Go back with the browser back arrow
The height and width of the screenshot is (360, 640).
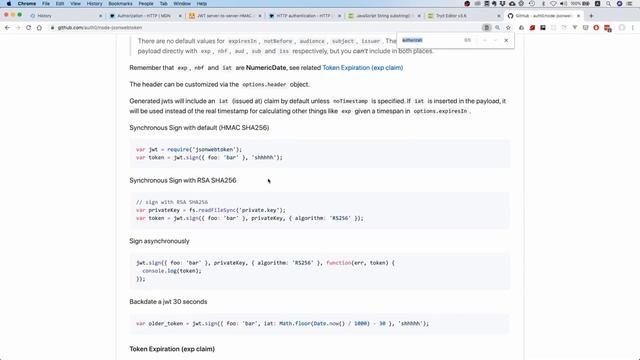click(7, 28)
